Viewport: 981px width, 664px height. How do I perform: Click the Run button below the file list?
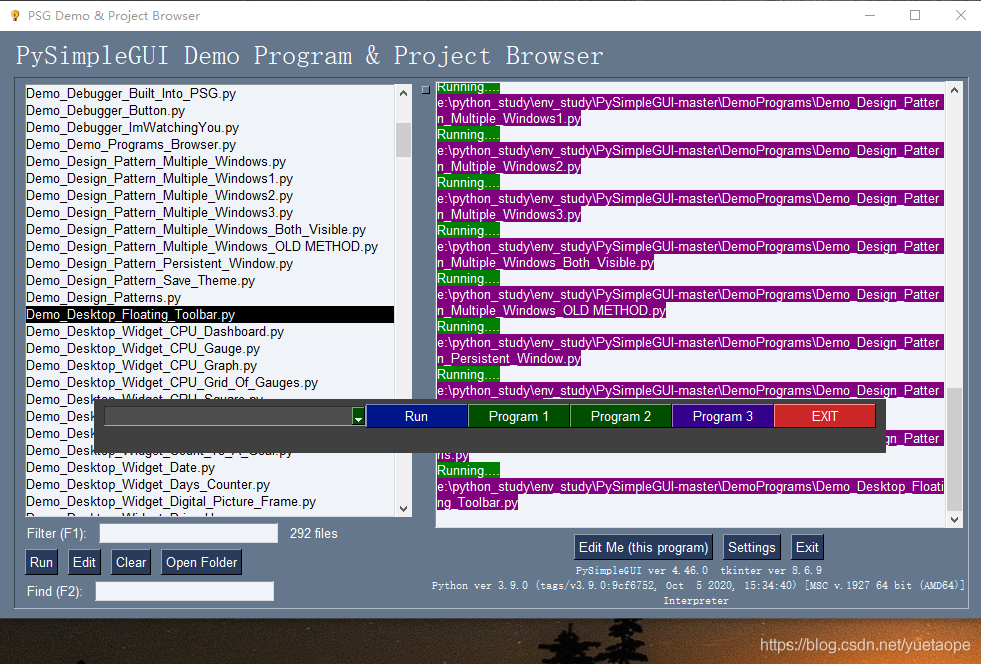41,563
